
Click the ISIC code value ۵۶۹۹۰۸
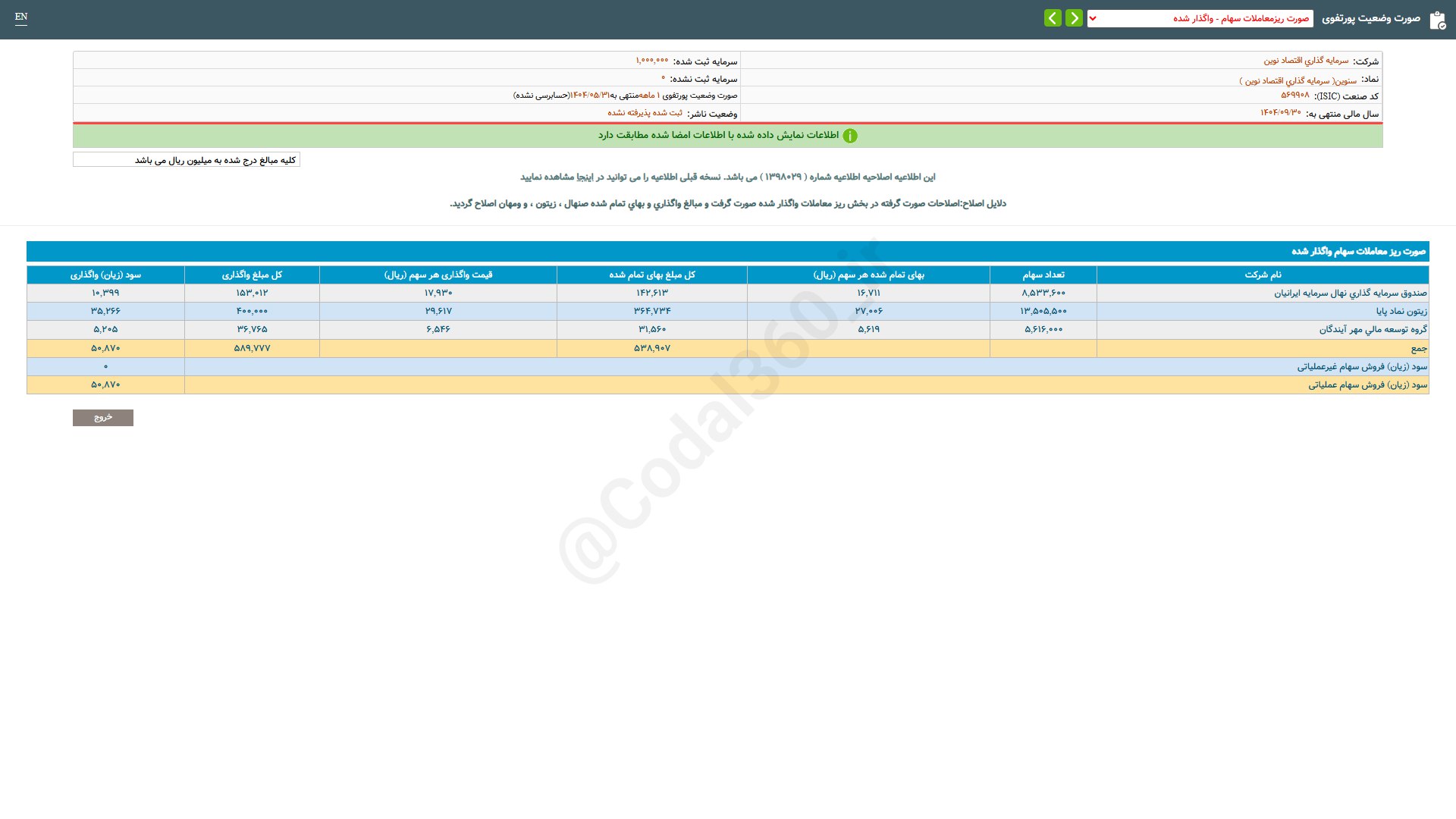click(1294, 96)
